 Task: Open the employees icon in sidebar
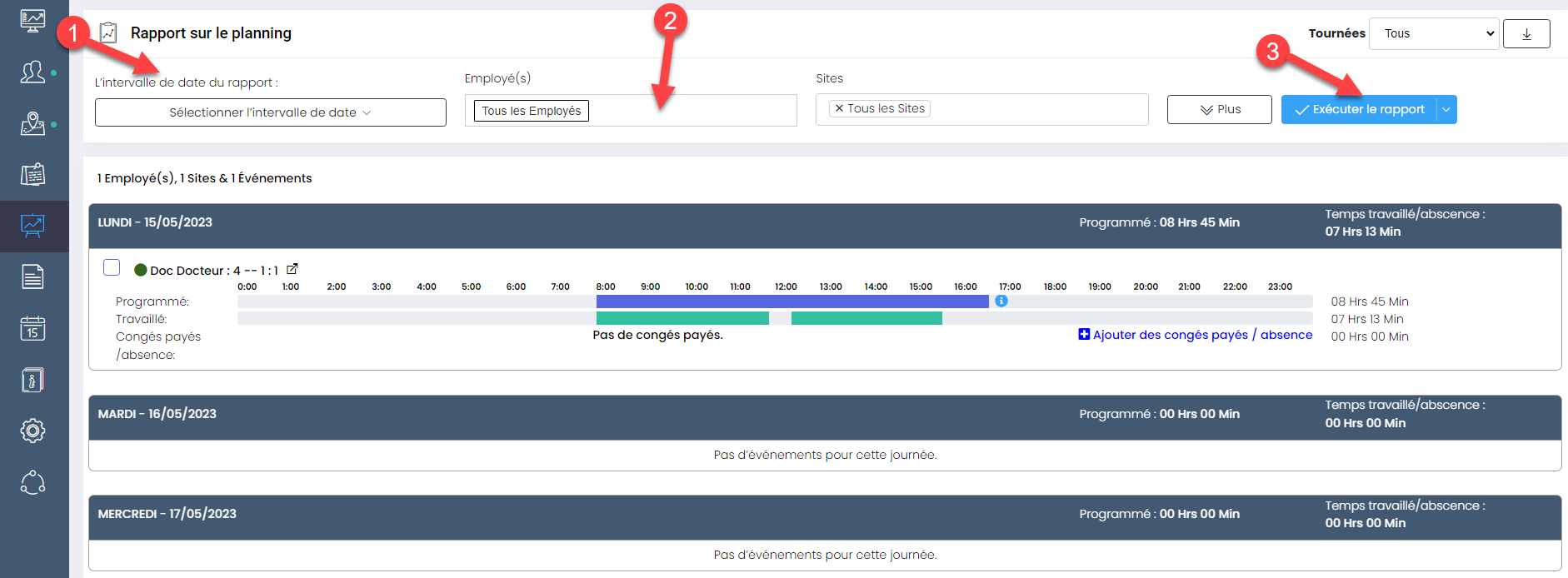(x=32, y=72)
